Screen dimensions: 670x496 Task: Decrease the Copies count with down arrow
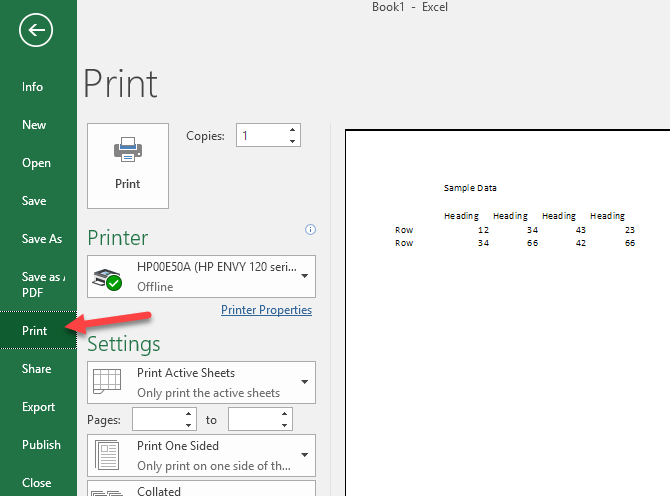pyautogui.click(x=292, y=141)
